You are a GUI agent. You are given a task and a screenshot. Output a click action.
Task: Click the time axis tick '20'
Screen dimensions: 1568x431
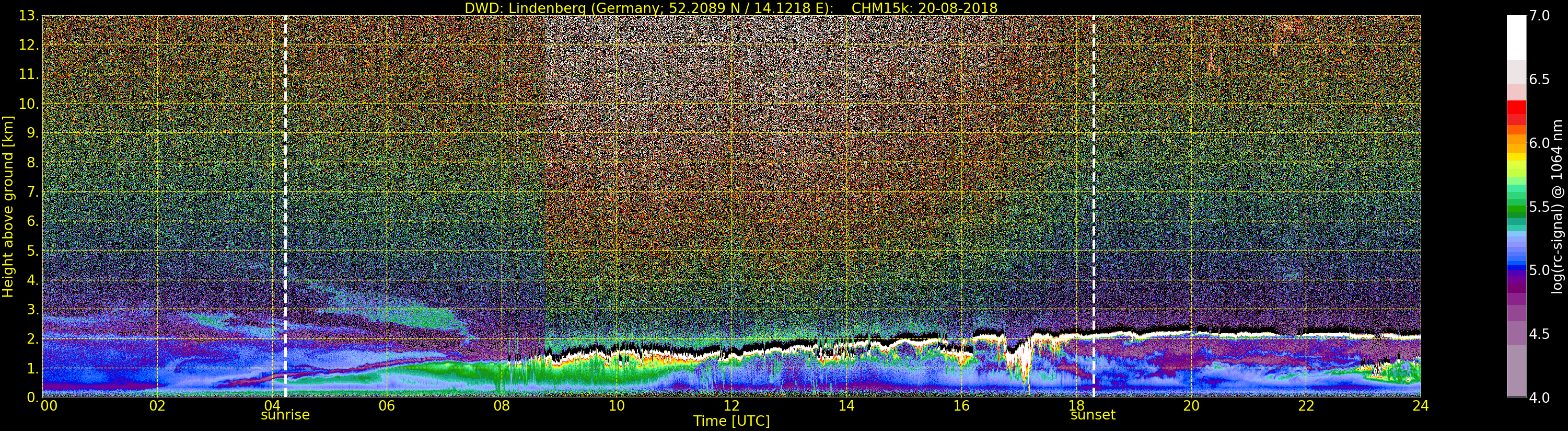tap(1191, 406)
